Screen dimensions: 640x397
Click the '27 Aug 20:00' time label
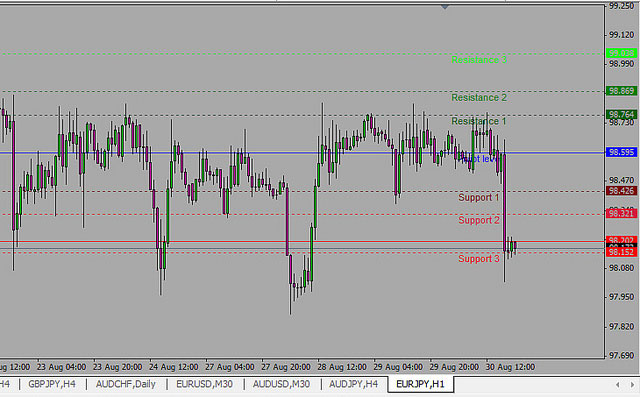pos(286,367)
